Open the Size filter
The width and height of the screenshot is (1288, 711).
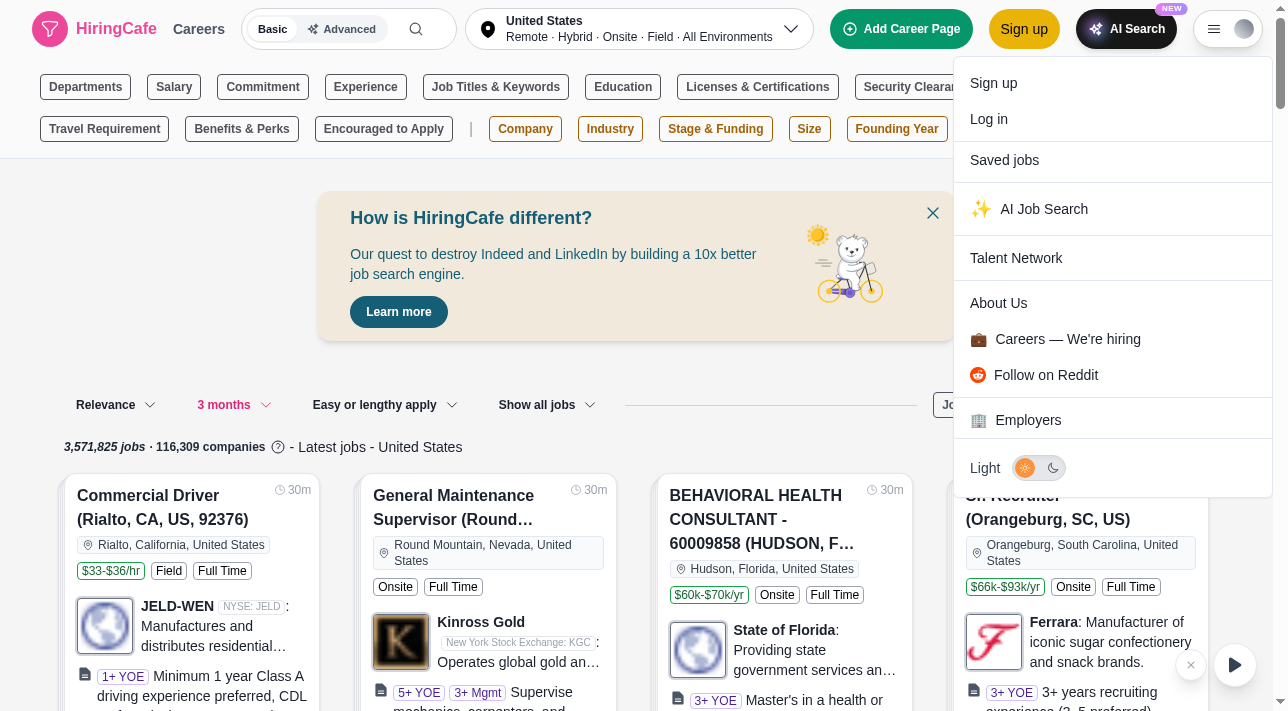tap(810, 129)
